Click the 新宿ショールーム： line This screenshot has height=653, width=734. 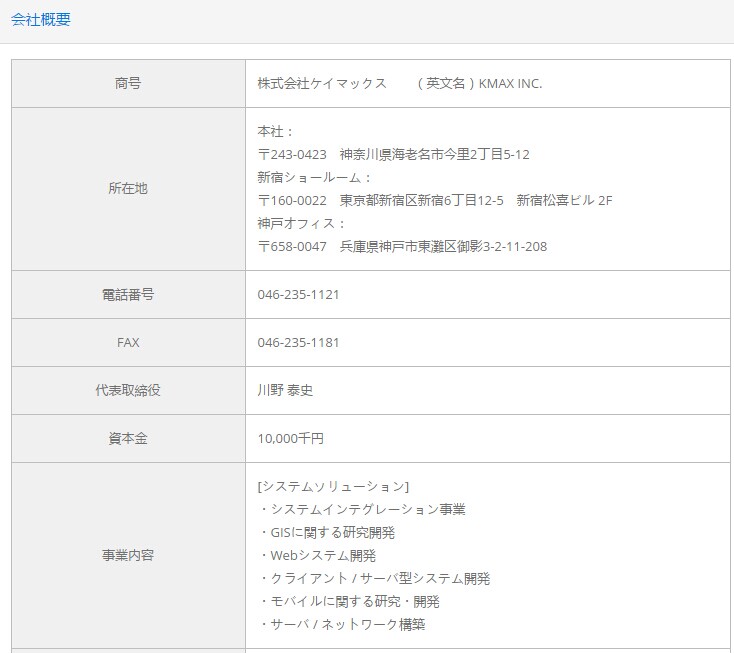pyautogui.click(x=315, y=177)
